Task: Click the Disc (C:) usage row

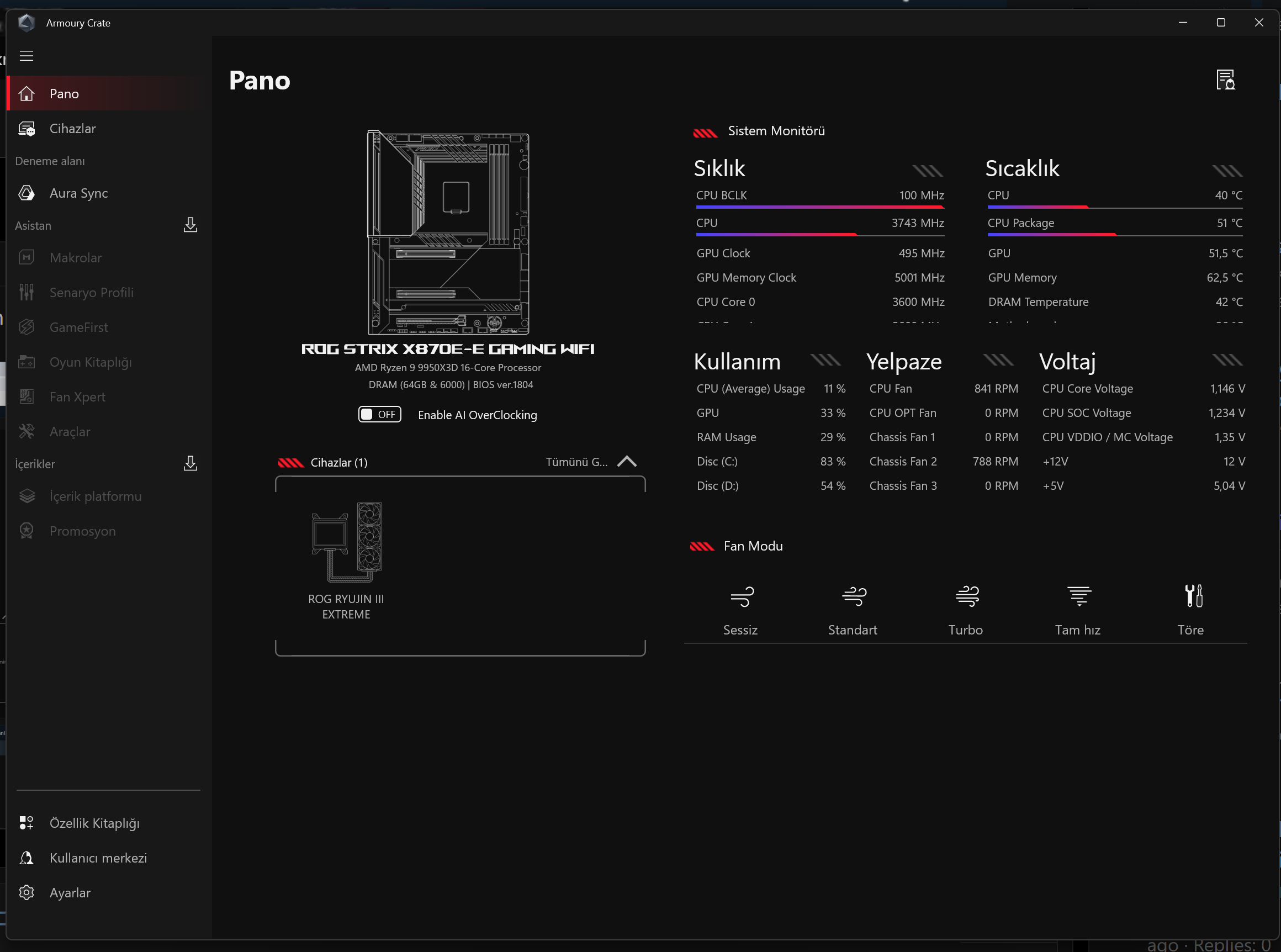Action: click(x=771, y=462)
